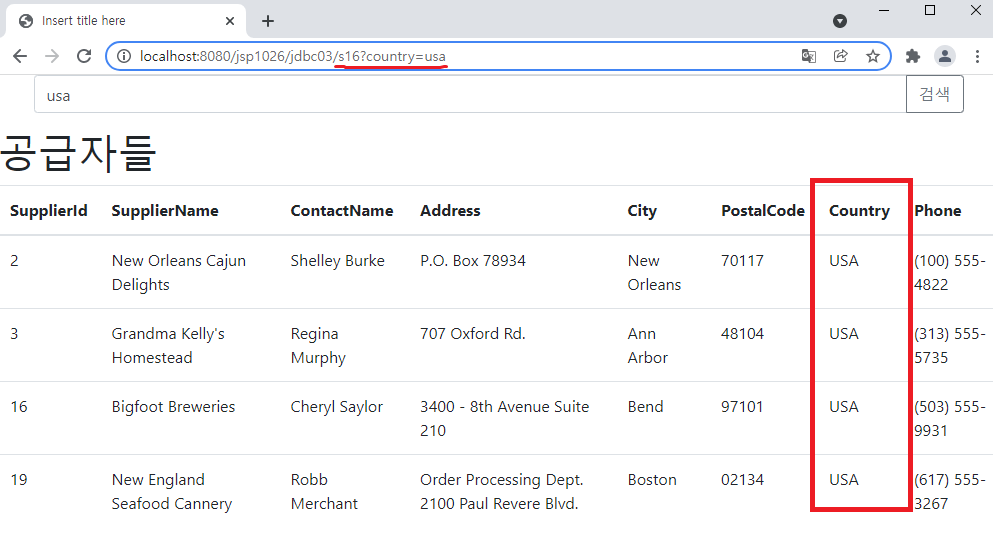Bookmark this page with the star
The width and height of the screenshot is (993, 545).
click(x=873, y=56)
